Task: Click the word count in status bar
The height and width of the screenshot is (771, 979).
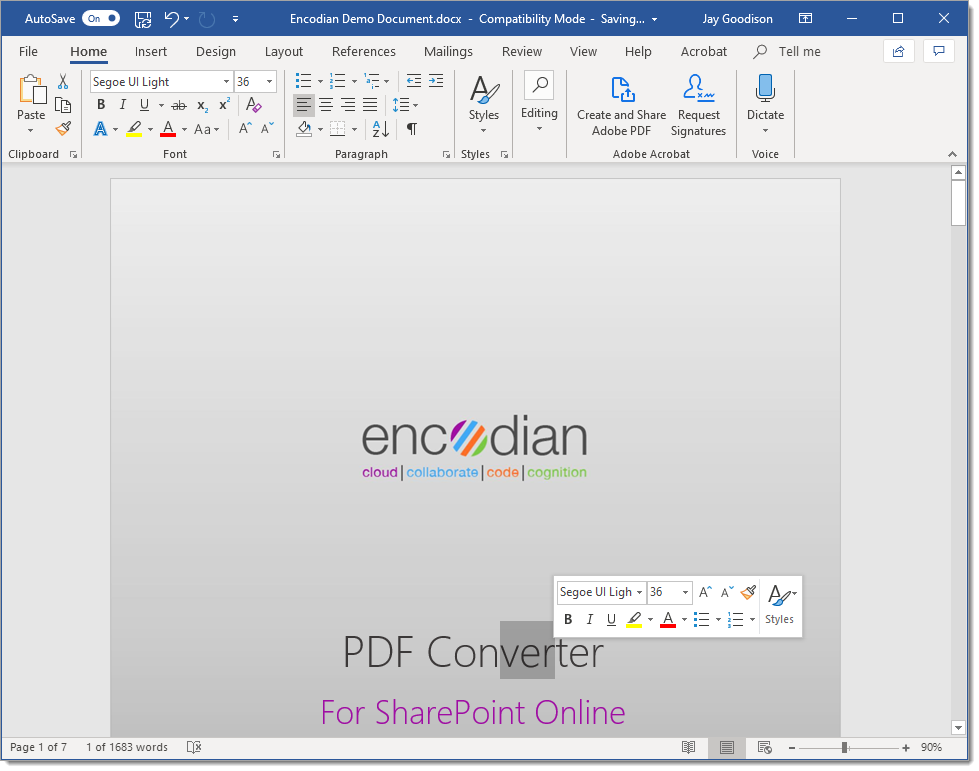Action: coord(127,747)
